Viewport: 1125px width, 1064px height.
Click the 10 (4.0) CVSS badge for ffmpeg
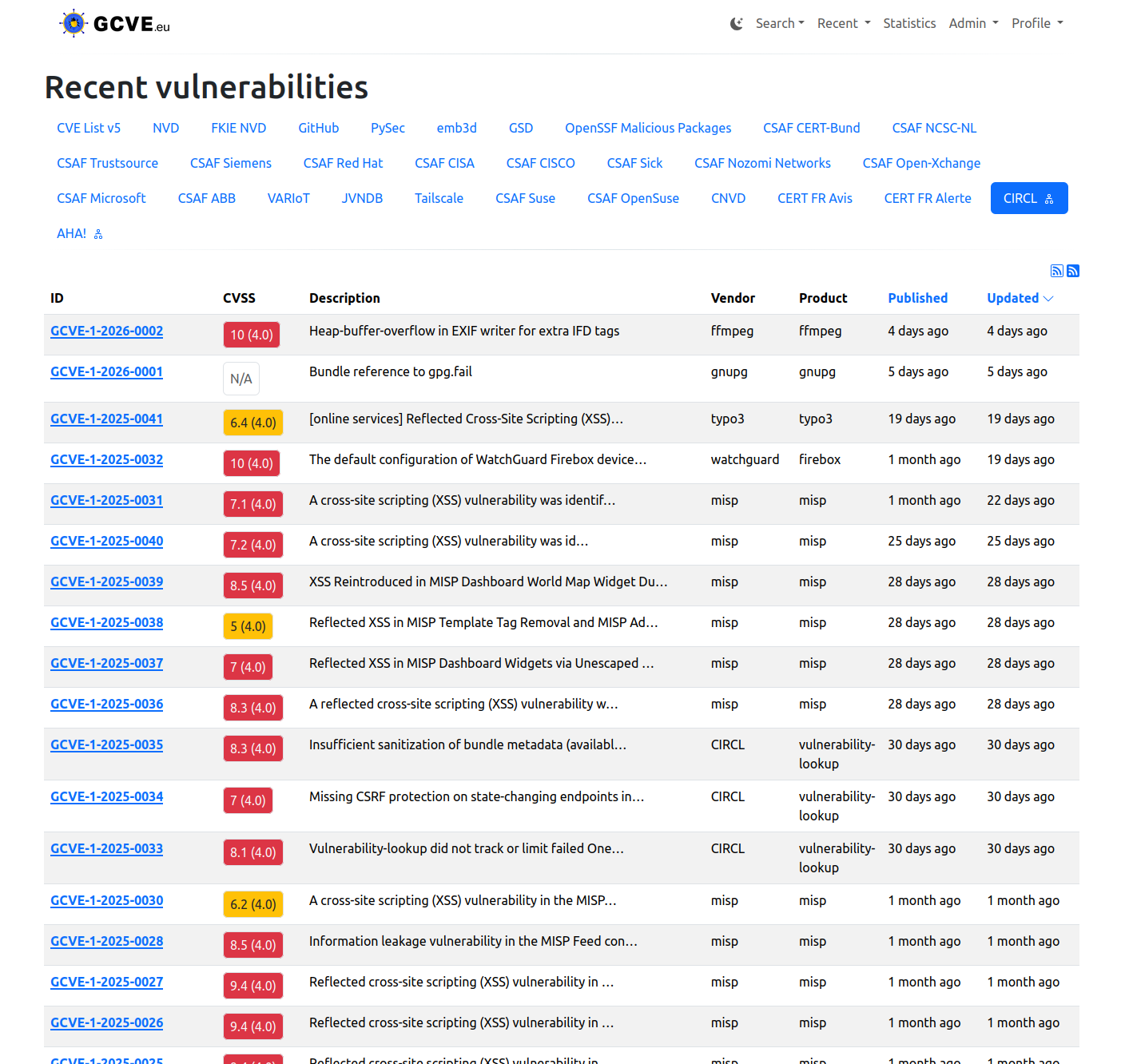[x=252, y=335]
